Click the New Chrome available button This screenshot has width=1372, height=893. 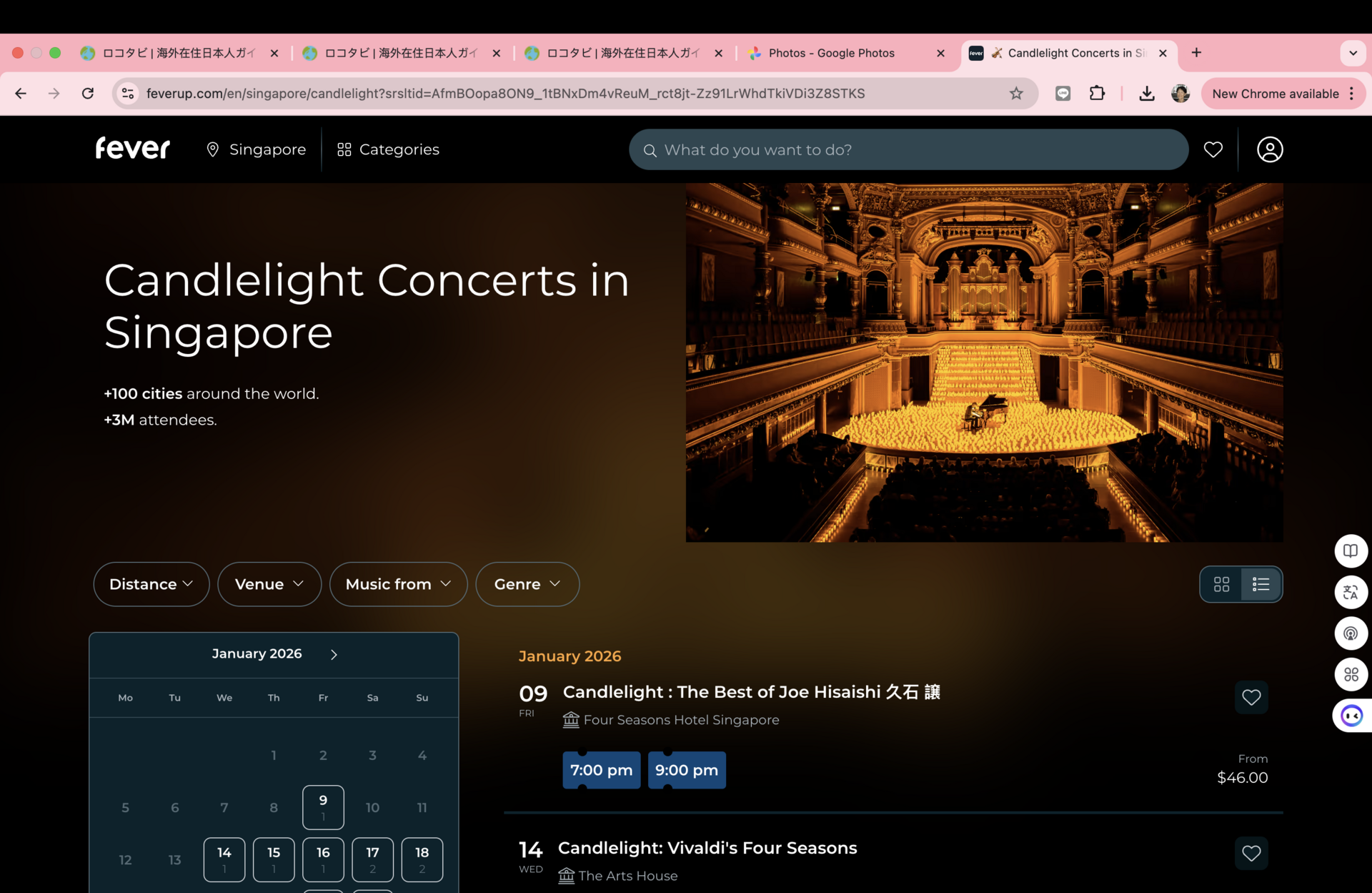[1276, 94]
